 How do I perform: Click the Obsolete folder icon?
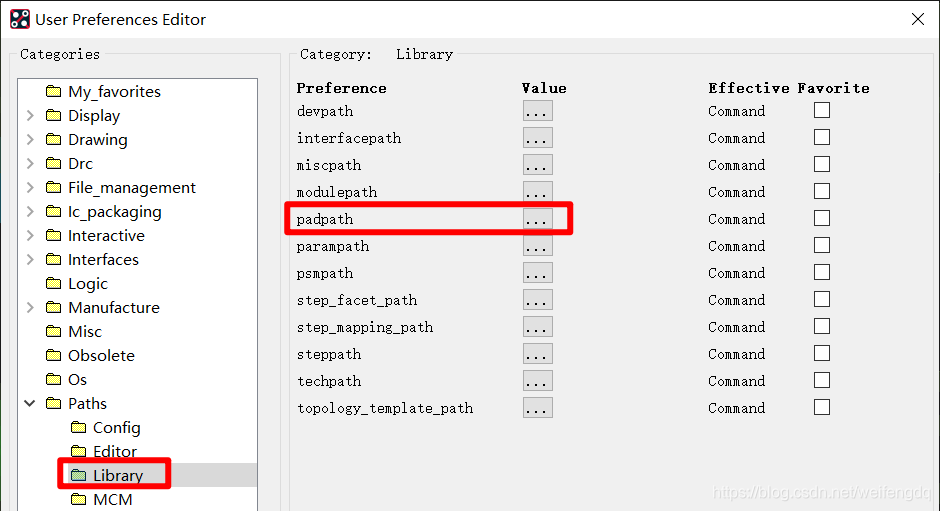point(53,355)
